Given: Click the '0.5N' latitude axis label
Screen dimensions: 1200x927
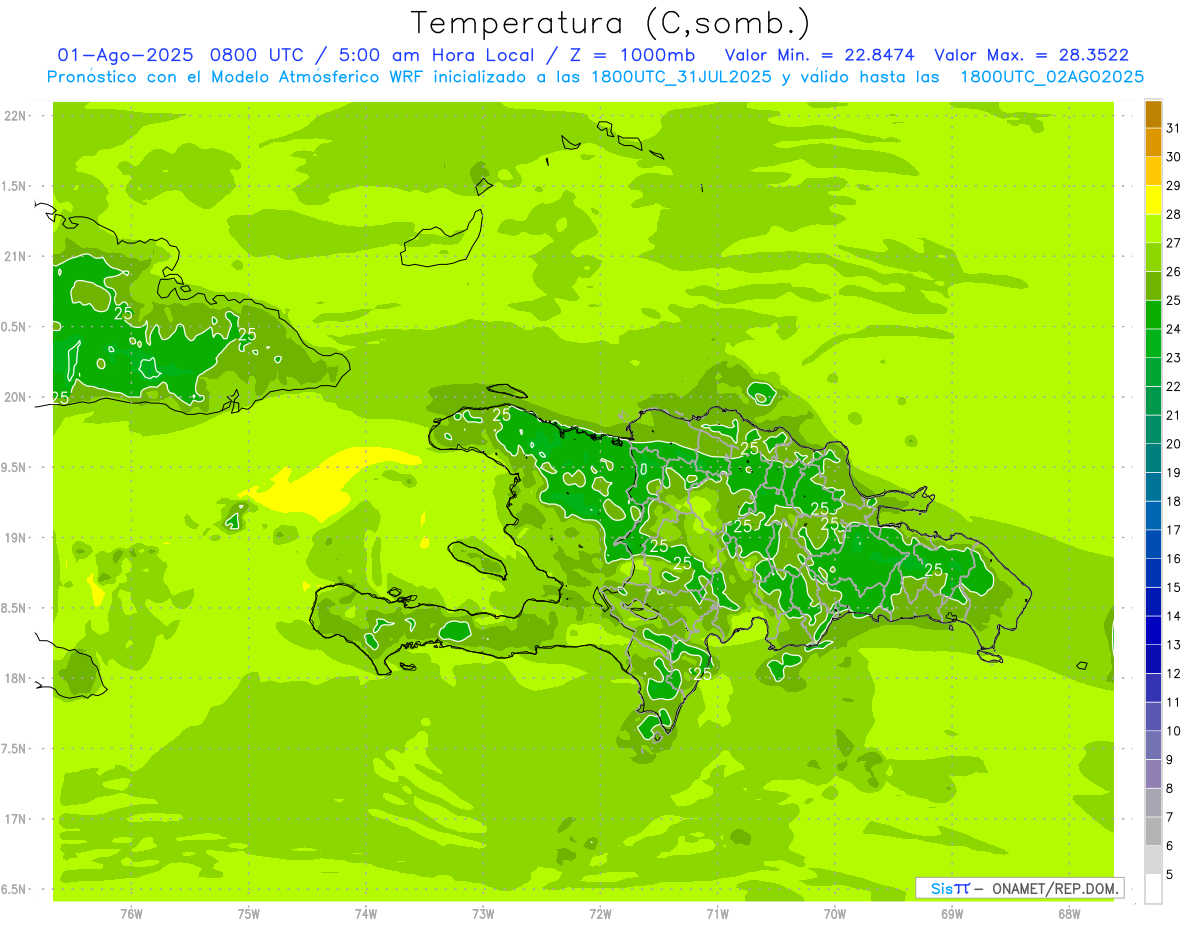Looking at the screenshot, I should coord(15,327).
